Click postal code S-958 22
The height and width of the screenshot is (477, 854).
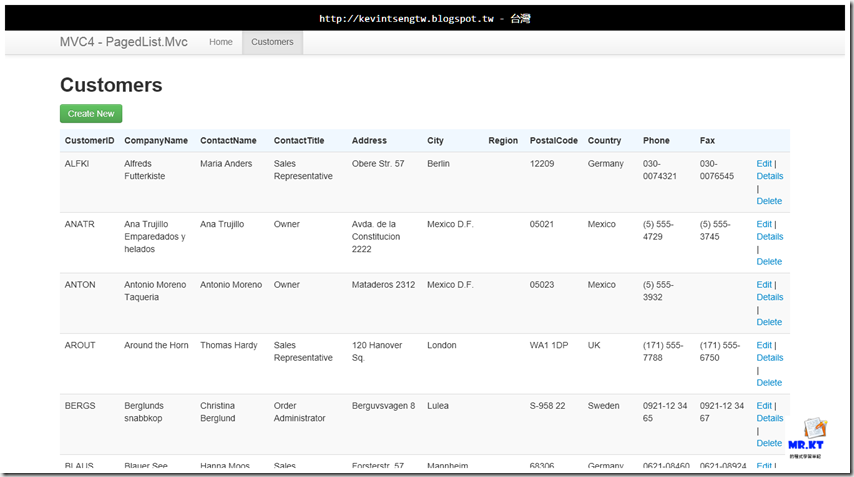click(x=547, y=405)
